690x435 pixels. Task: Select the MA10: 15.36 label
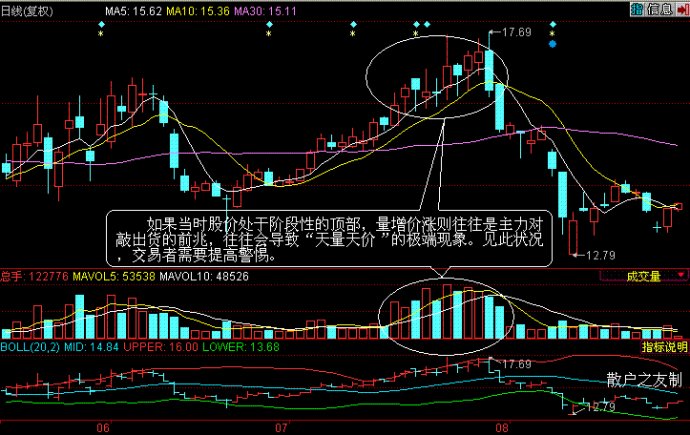click(x=198, y=11)
